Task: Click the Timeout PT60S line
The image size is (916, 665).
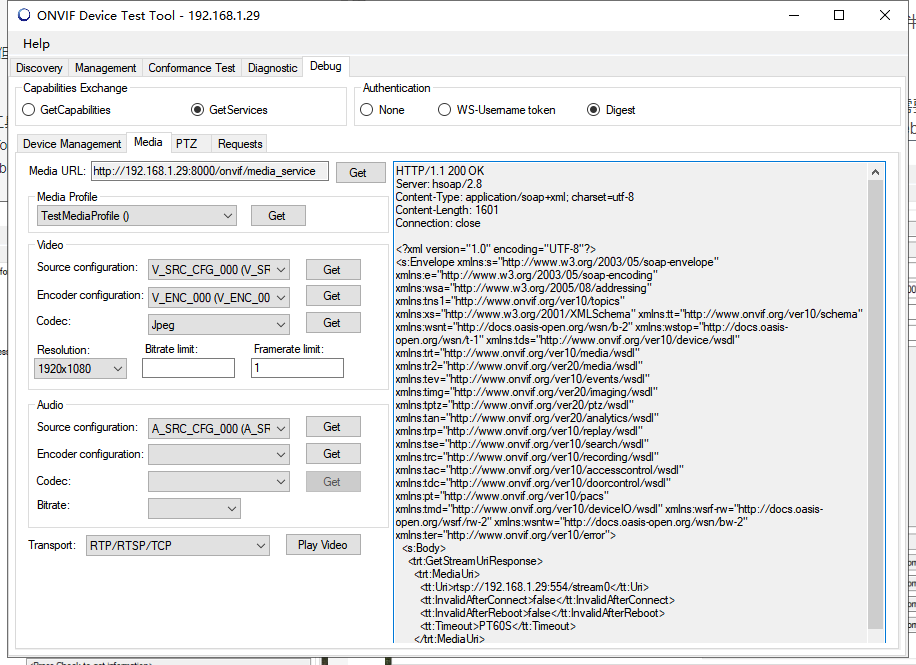Action: [498, 626]
